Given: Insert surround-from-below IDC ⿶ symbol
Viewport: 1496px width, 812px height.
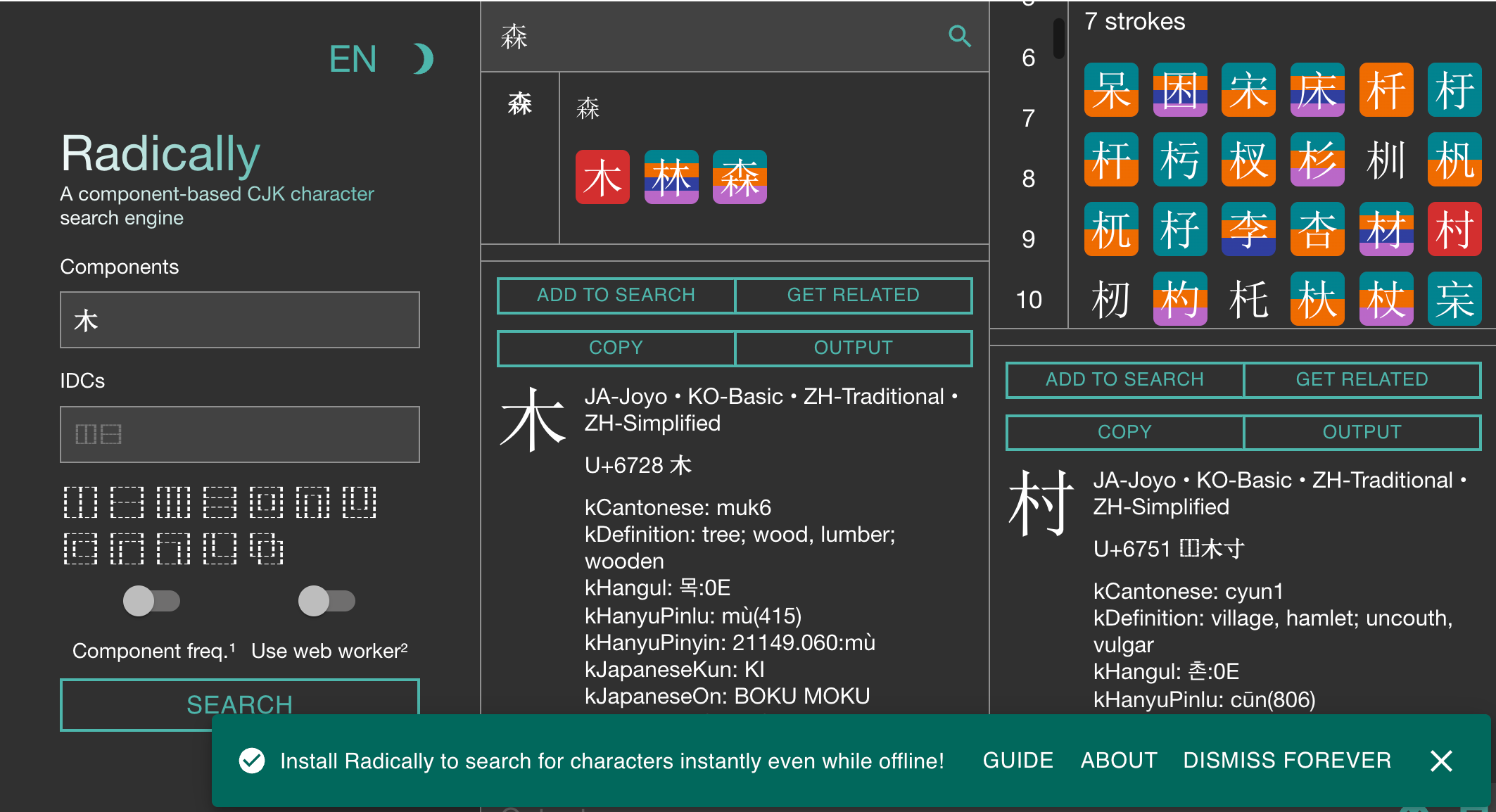Looking at the screenshot, I should [360, 502].
